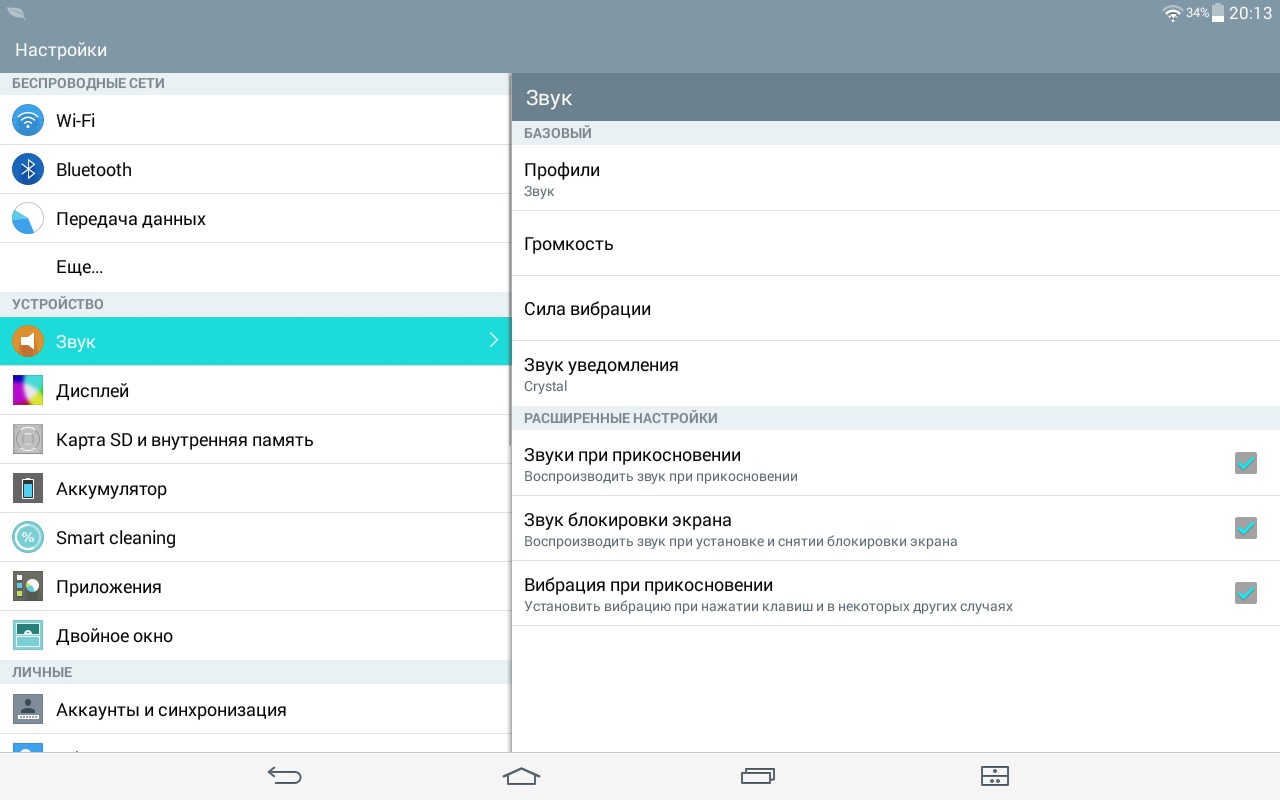Screen dimensions: 1280x800
Task: Tap the Dual window icon
Action: (28, 635)
